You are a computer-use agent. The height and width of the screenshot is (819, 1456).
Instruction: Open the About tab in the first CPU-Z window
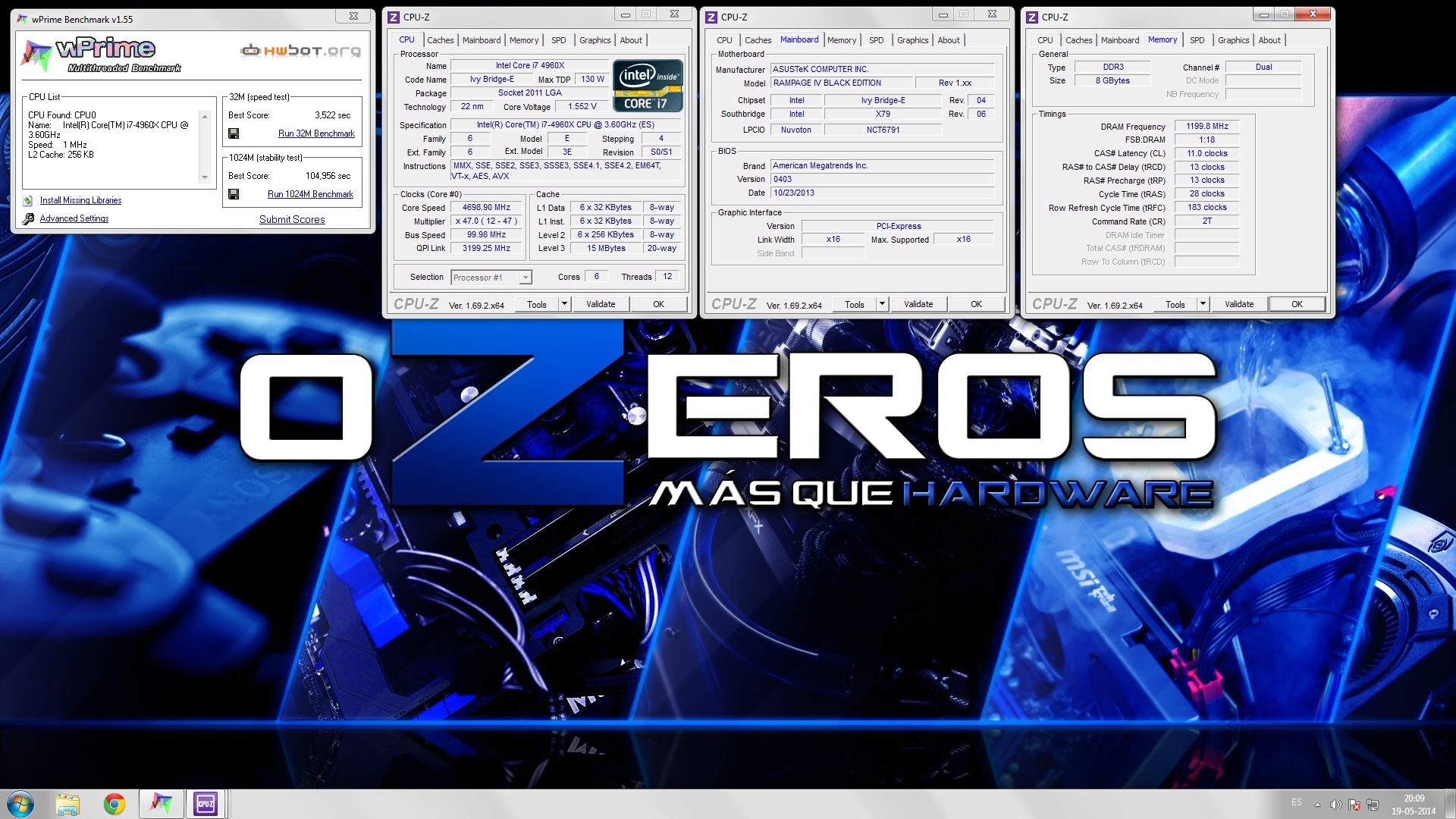point(631,40)
